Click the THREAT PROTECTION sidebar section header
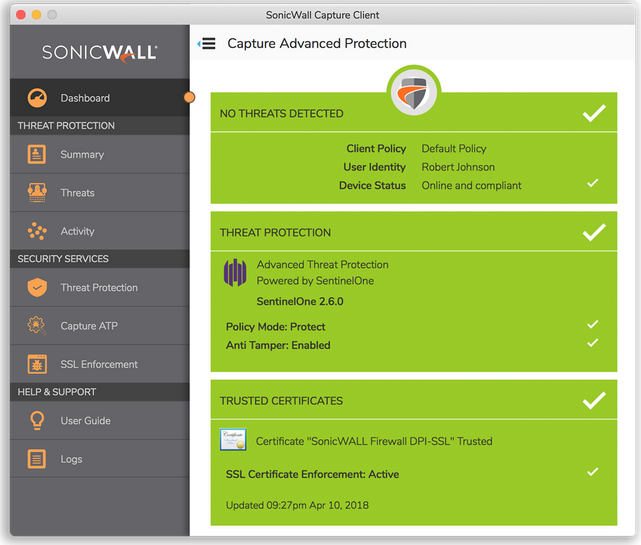The height and width of the screenshot is (545, 641). [x=66, y=126]
